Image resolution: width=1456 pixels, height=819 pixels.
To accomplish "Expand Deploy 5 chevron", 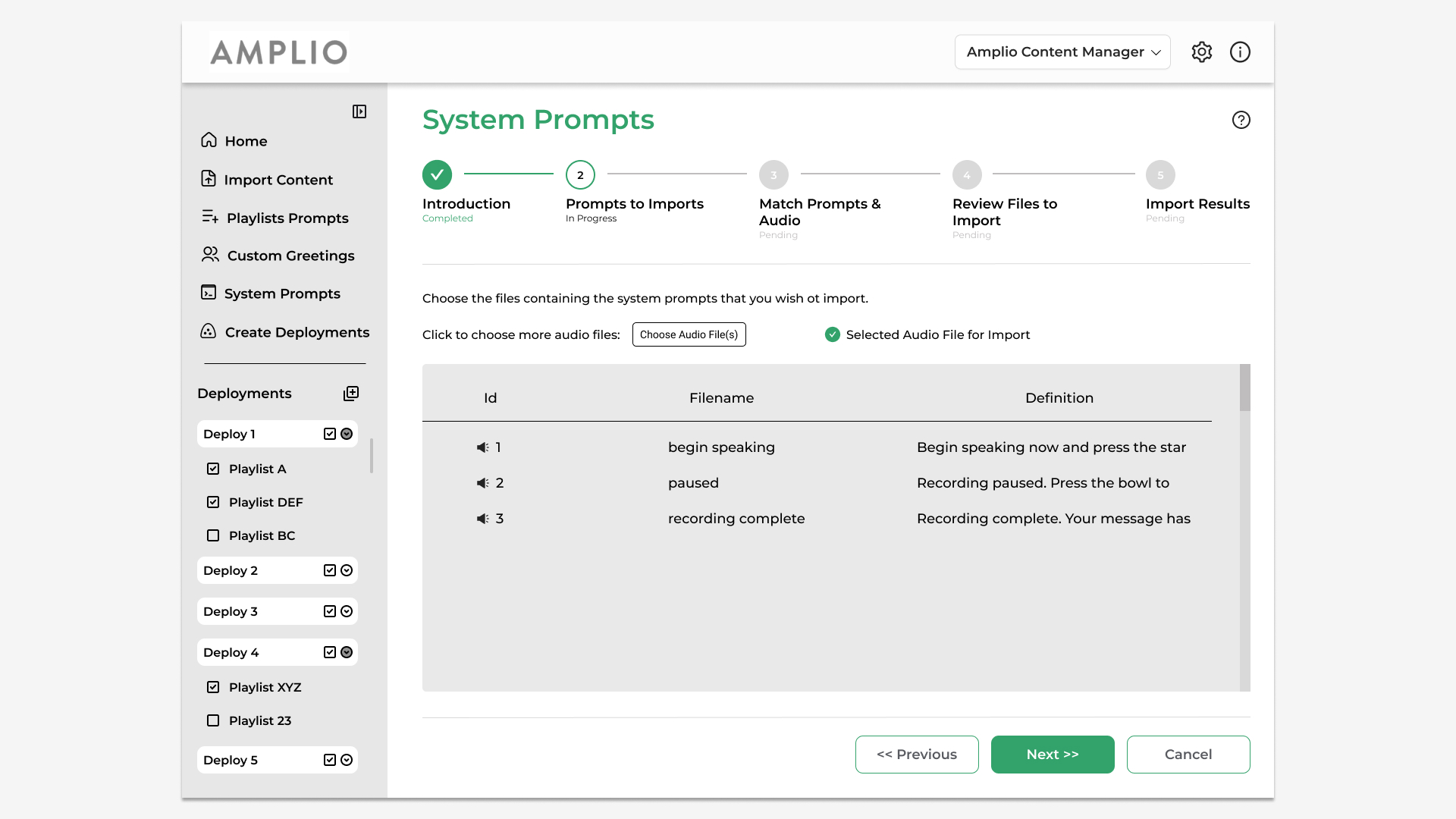I will [x=347, y=760].
